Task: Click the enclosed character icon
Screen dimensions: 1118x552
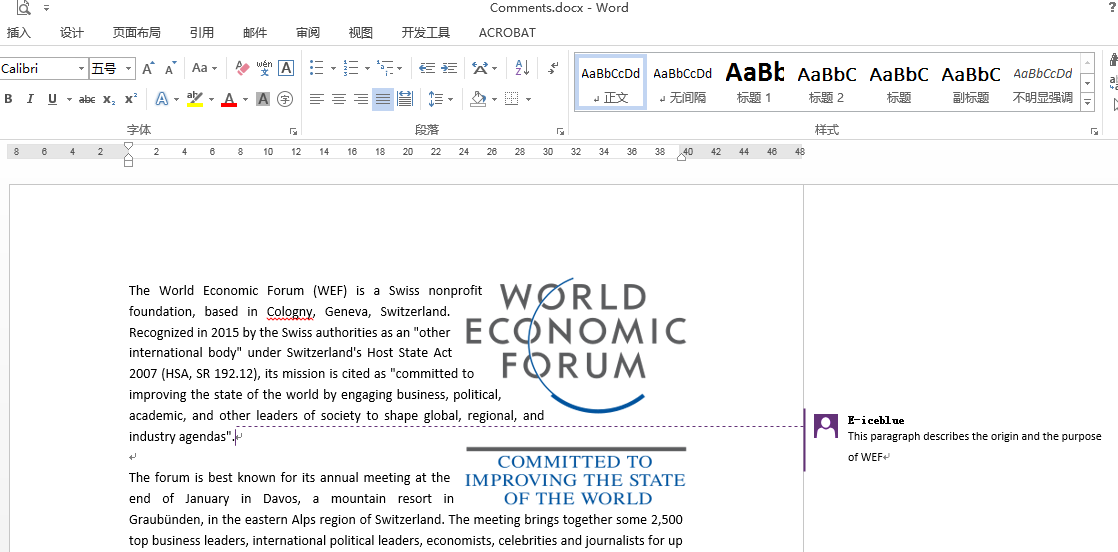Action: 285,99
